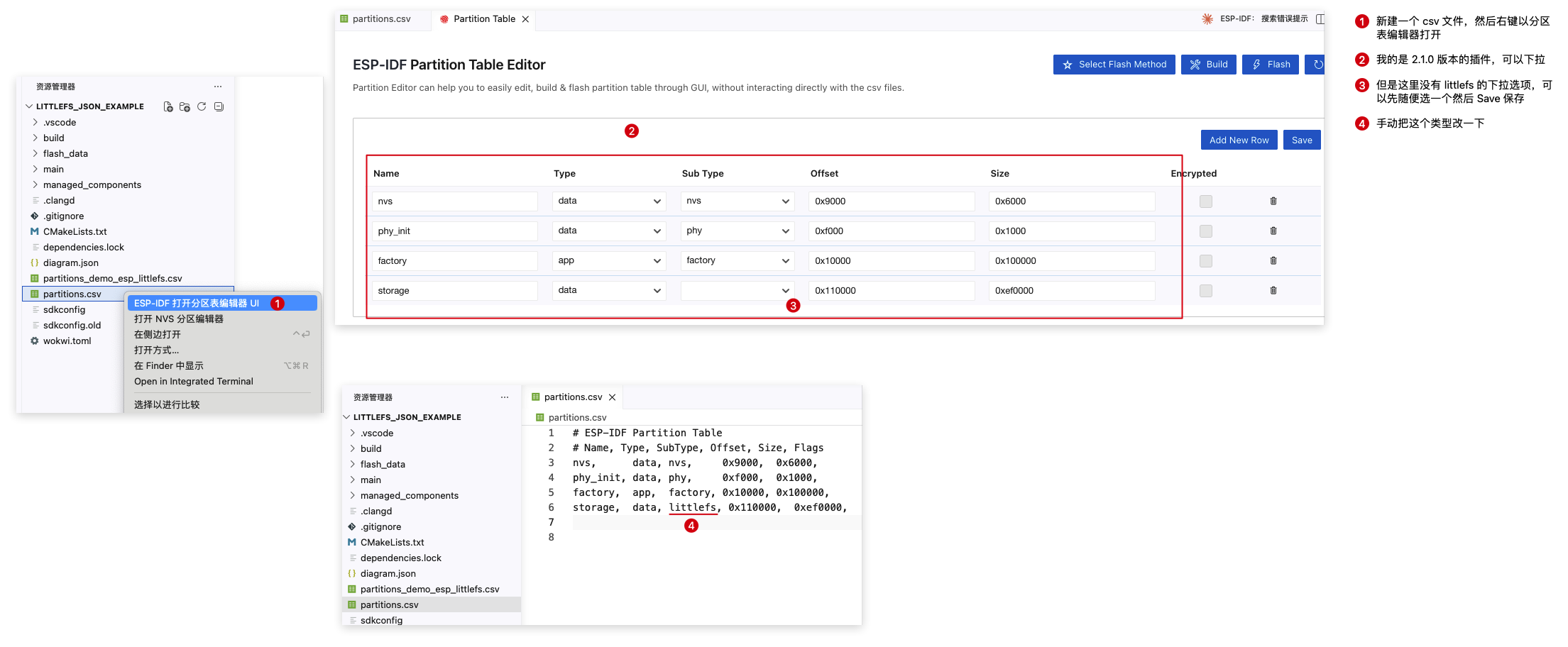This screenshot has width=1568, height=647.
Task: Click the split editor icon near ESP-IDF hint
Action: pos(1319,19)
